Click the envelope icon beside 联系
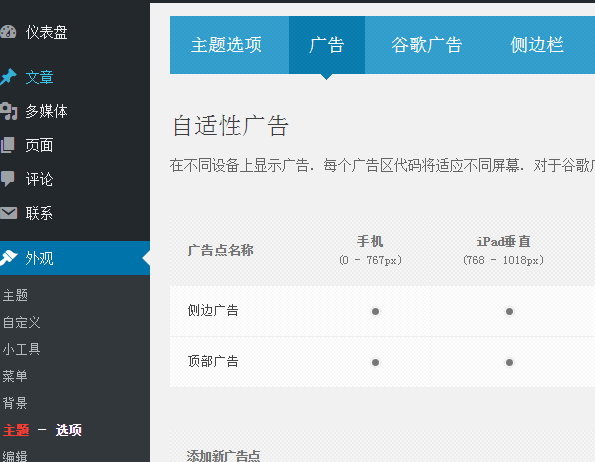 8,213
